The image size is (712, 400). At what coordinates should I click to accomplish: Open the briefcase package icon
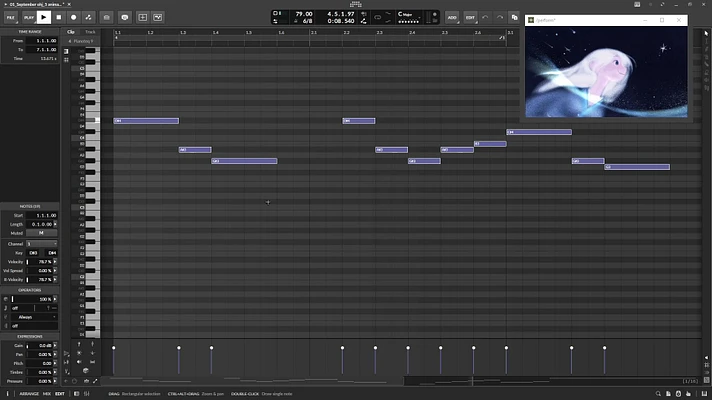pyautogui.click(x=107, y=17)
